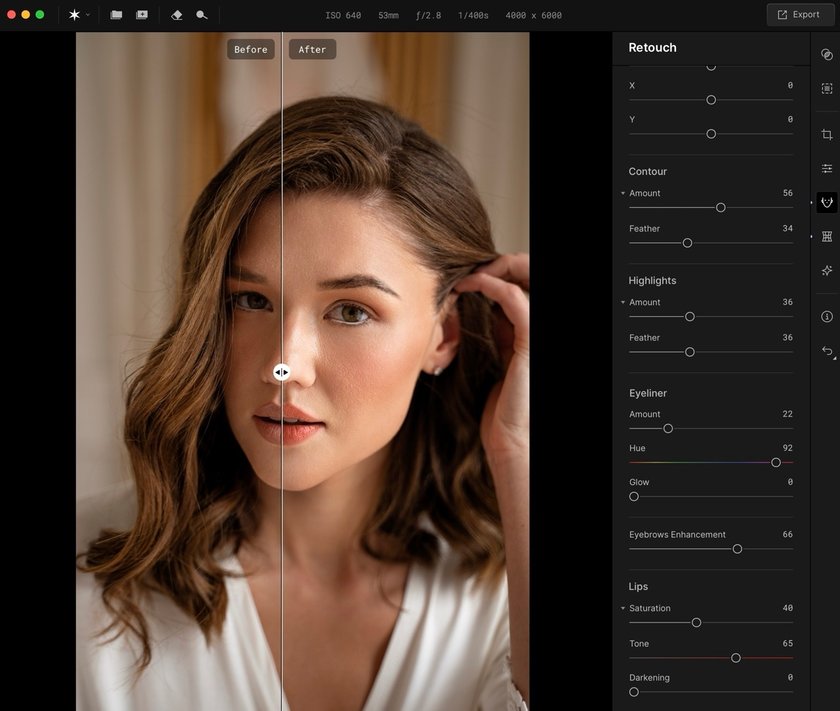The height and width of the screenshot is (711, 840).
Task: Open the adjustments sliders panel icon
Action: 827,169
